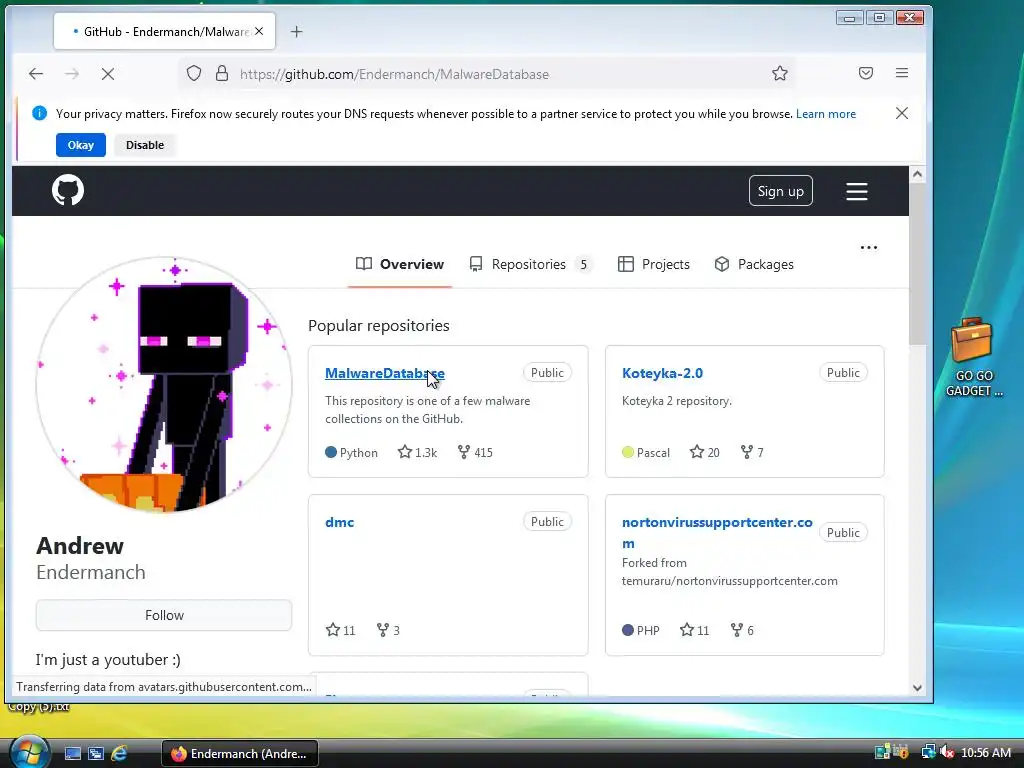Open the GitHub hamburger navigation menu
The image size is (1024, 768).
click(856, 191)
